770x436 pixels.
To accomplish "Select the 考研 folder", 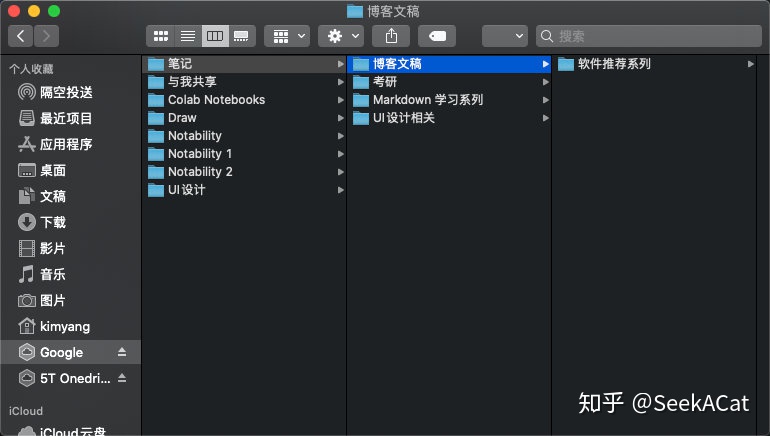I will [449, 82].
